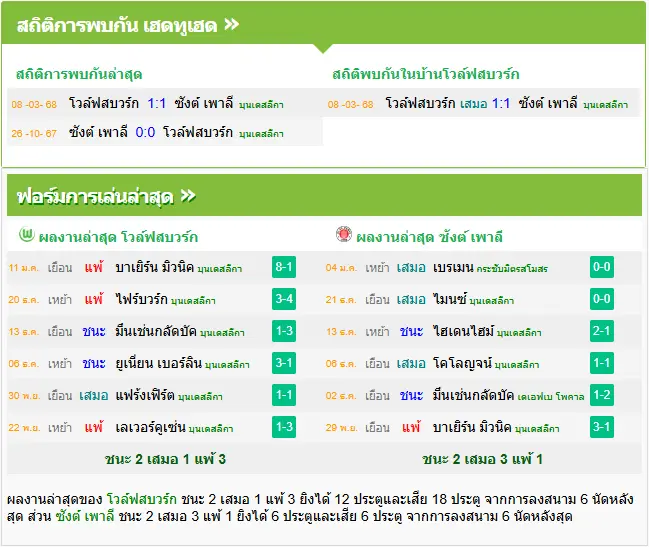The image size is (649, 547).
Task: Click double-chevron beside ฟอร์มการเล่นล่าสุด header
Action: pos(188,196)
